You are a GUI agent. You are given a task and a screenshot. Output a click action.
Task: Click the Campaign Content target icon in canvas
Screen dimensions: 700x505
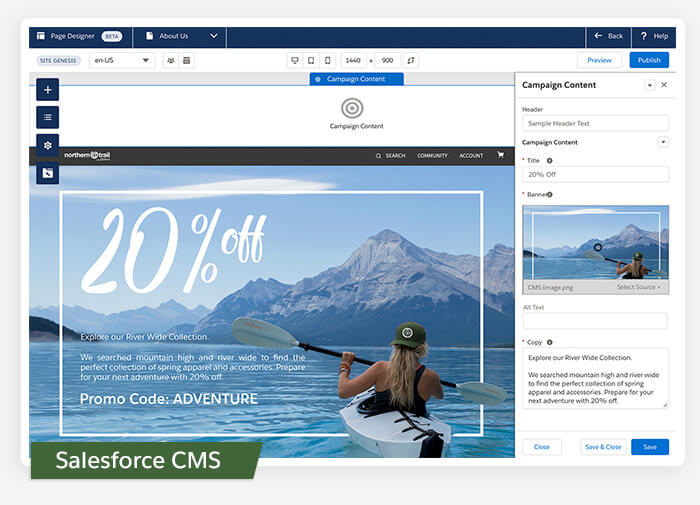point(352,108)
